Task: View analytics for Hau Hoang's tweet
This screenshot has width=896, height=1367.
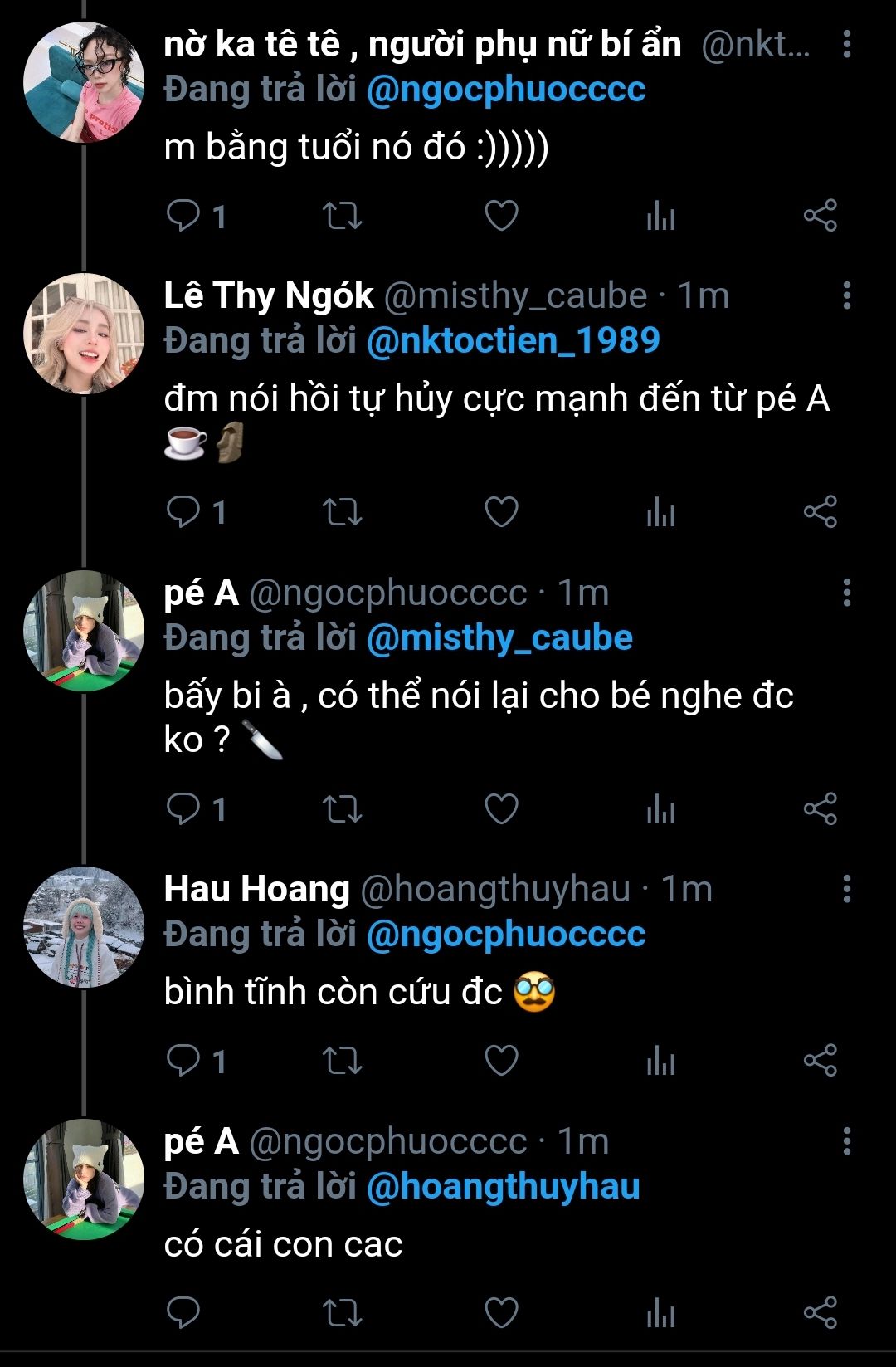Action: (660, 1061)
